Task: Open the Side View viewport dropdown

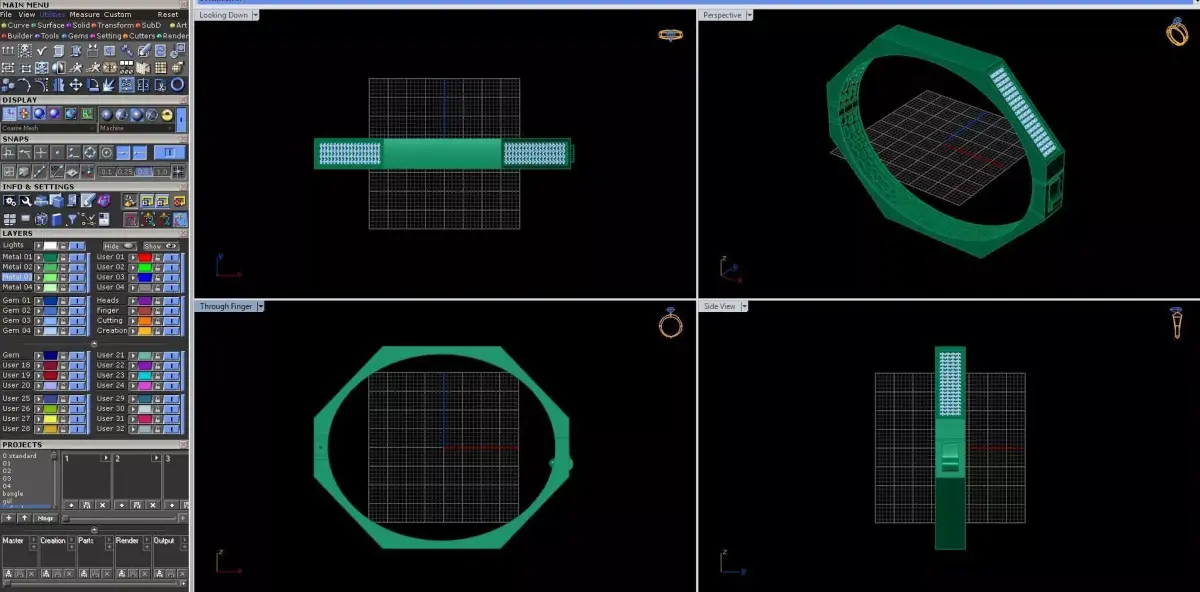Action: click(x=744, y=306)
